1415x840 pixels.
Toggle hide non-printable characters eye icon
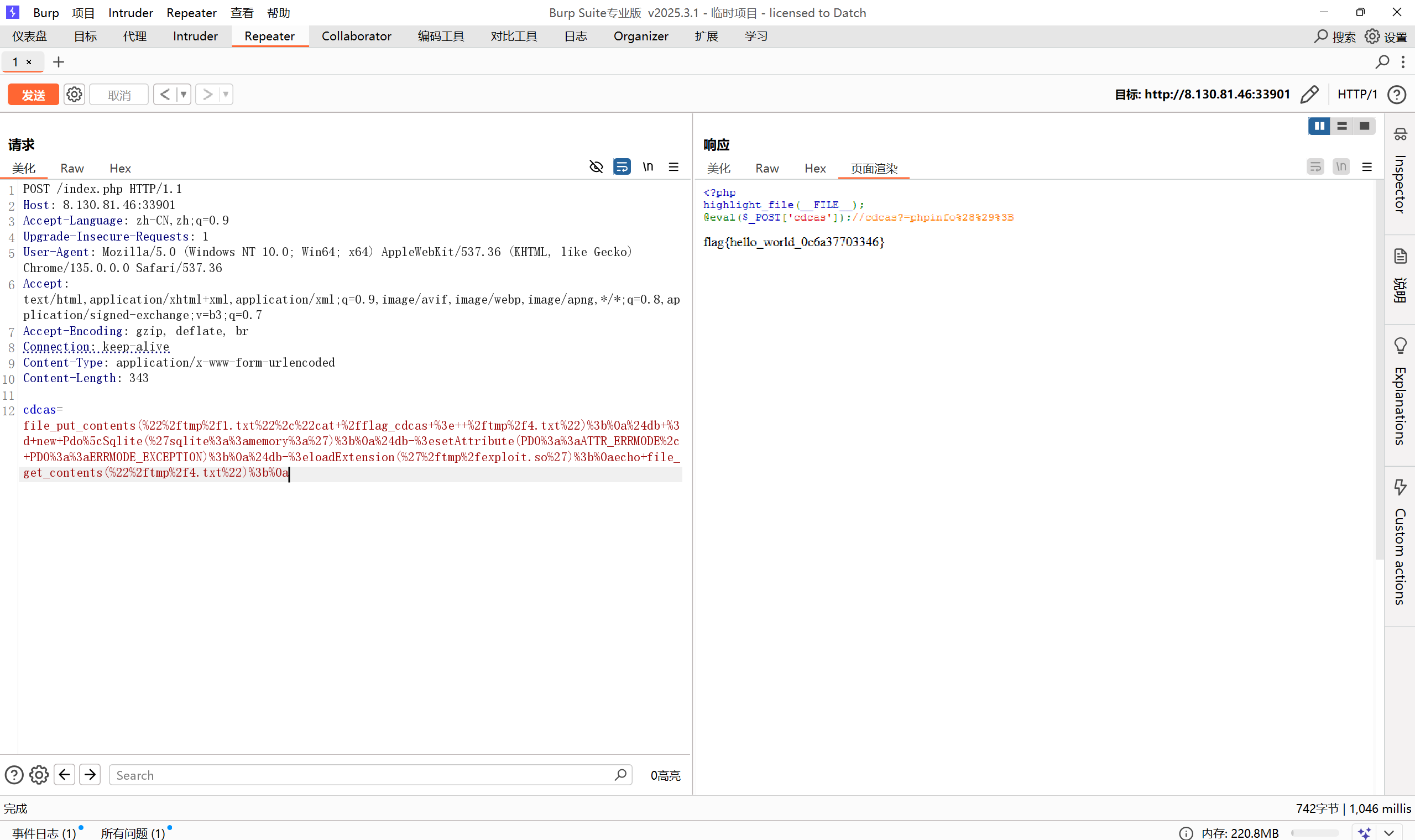point(596,167)
